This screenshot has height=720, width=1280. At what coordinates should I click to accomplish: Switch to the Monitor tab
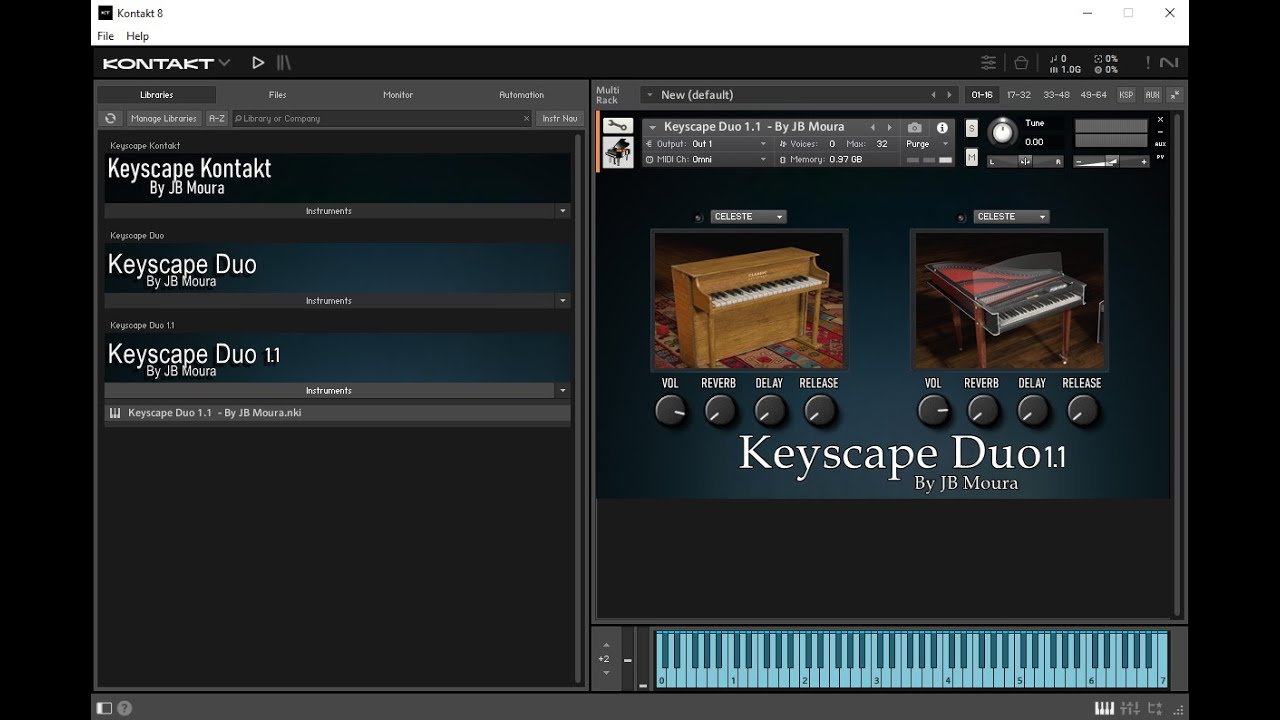coord(398,95)
